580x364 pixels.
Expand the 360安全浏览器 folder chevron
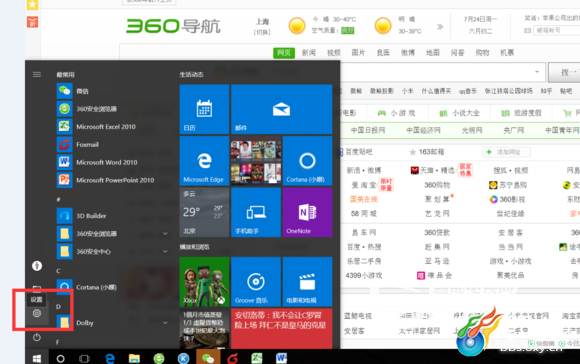point(165,234)
